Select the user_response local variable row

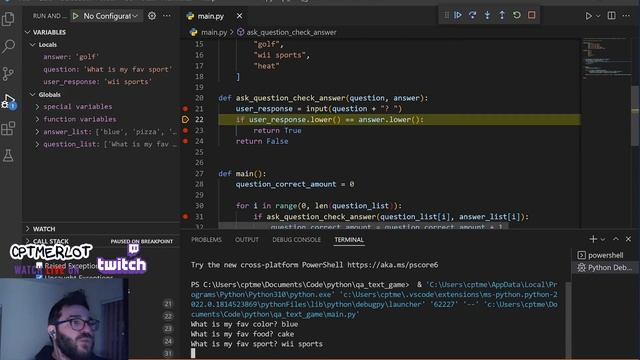[98, 82]
